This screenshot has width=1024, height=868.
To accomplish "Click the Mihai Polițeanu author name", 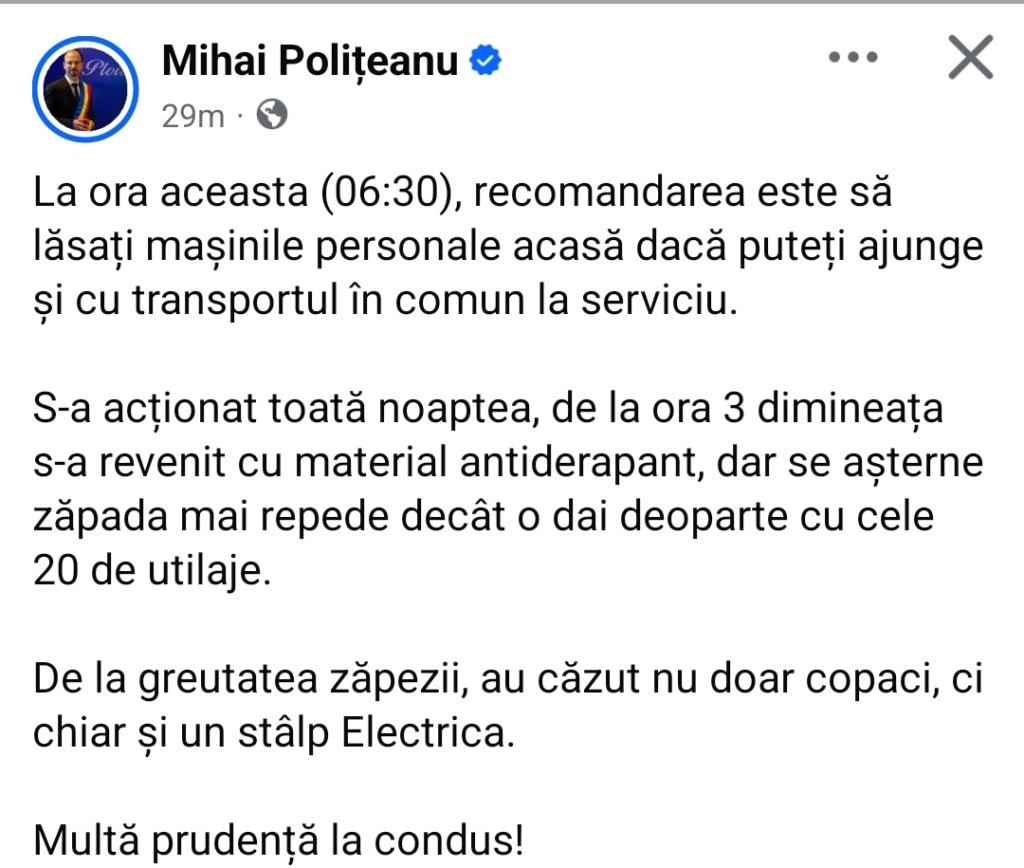I will pyautogui.click(x=310, y=62).
